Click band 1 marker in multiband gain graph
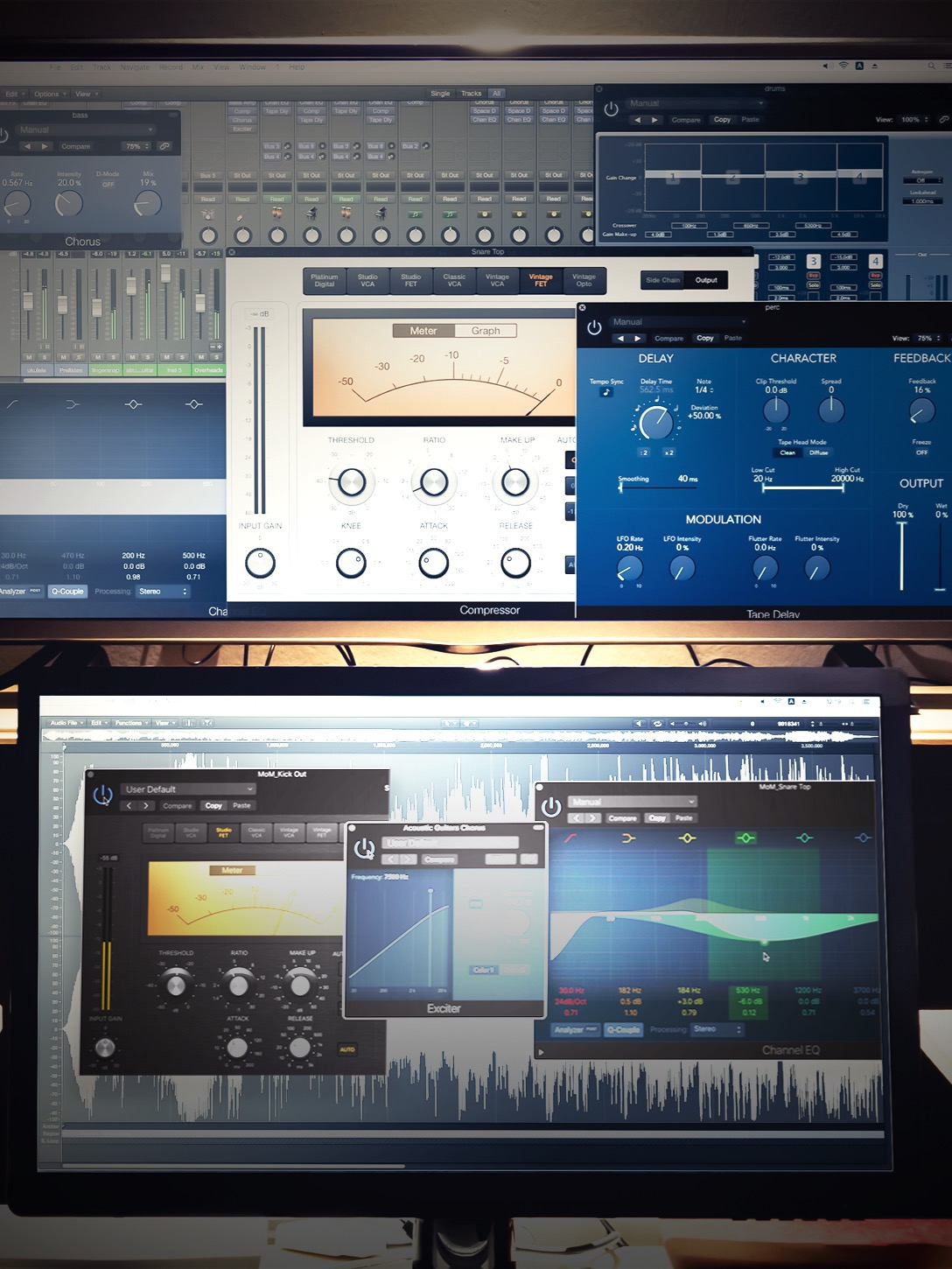 tap(672, 177)
